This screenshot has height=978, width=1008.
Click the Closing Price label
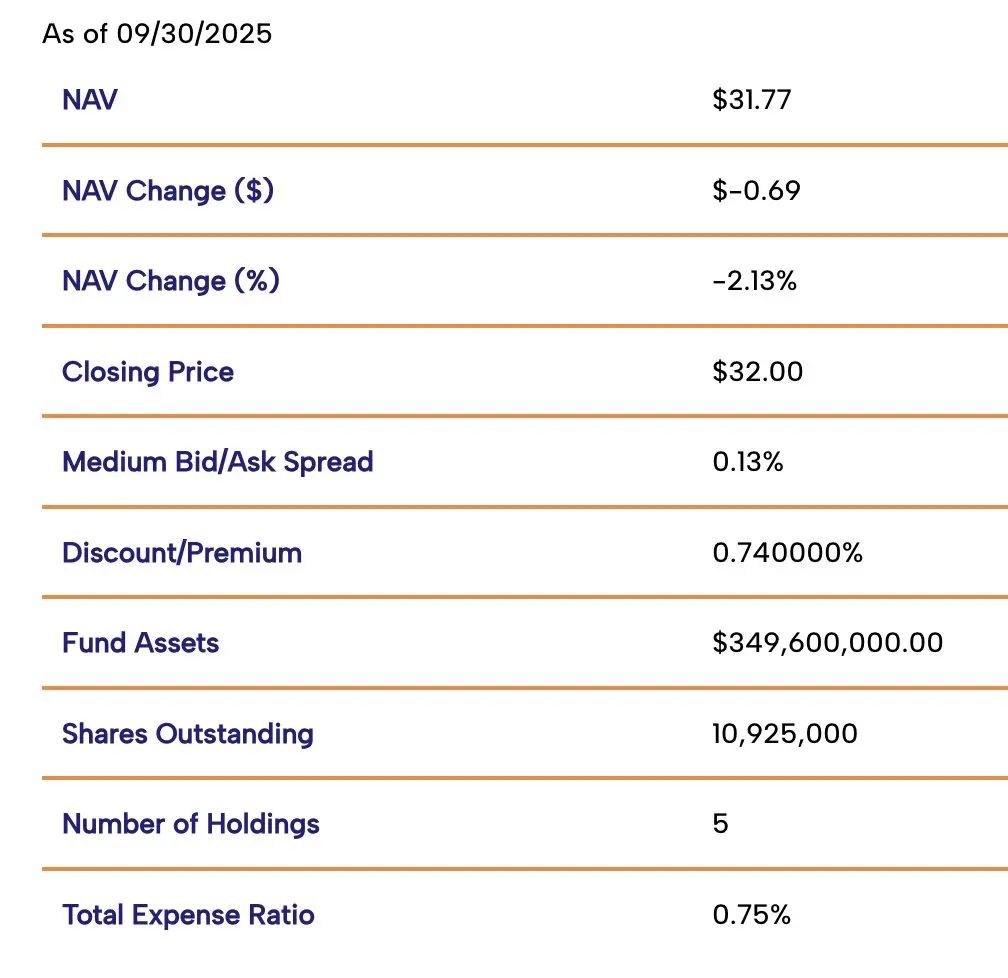coord(148,372)
